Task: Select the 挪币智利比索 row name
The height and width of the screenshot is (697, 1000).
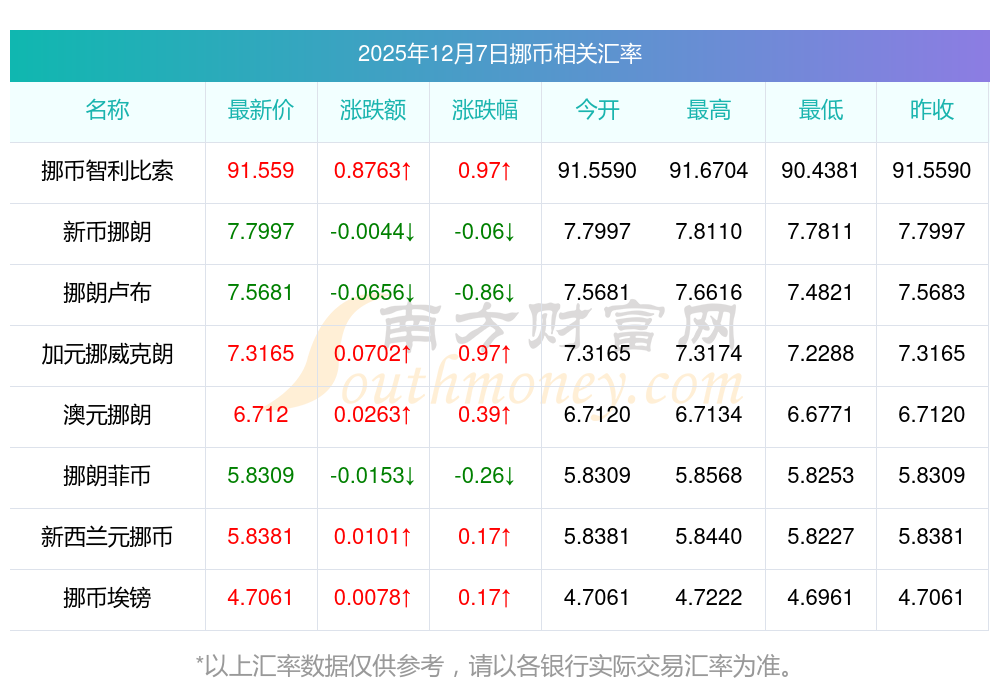Action: click(x=107, y=171)
